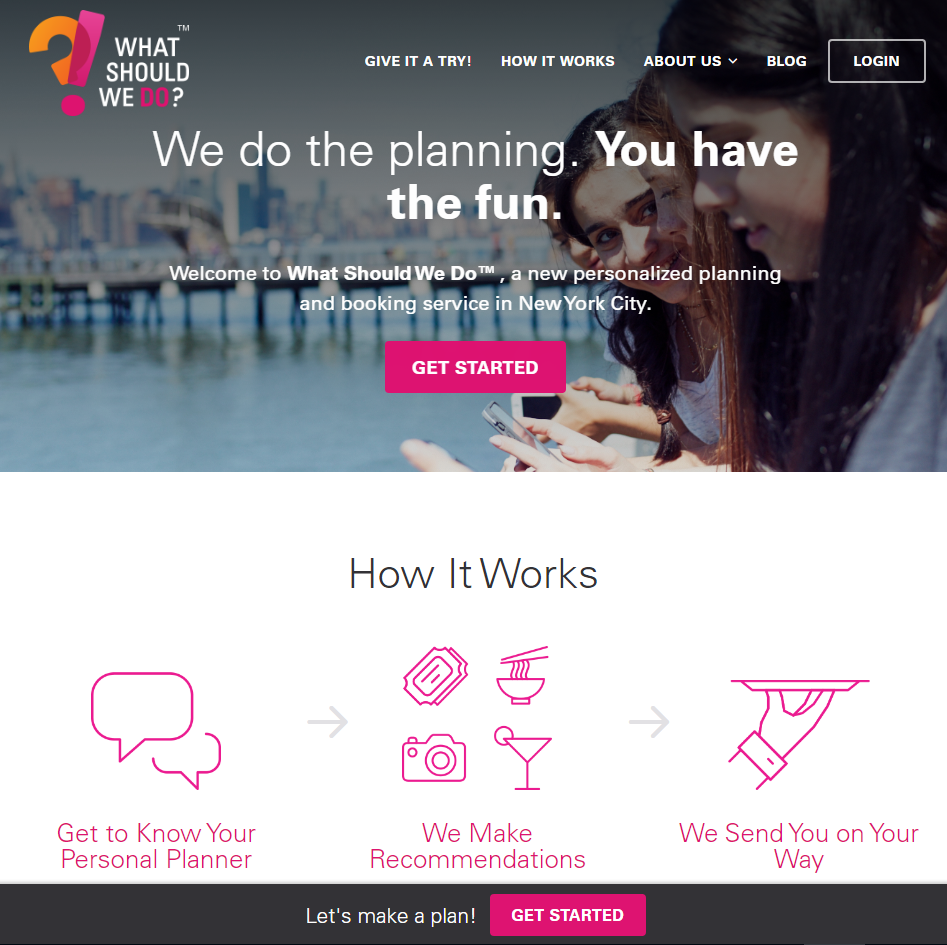Click the What Should We Do logo

[x=109, y=63]
